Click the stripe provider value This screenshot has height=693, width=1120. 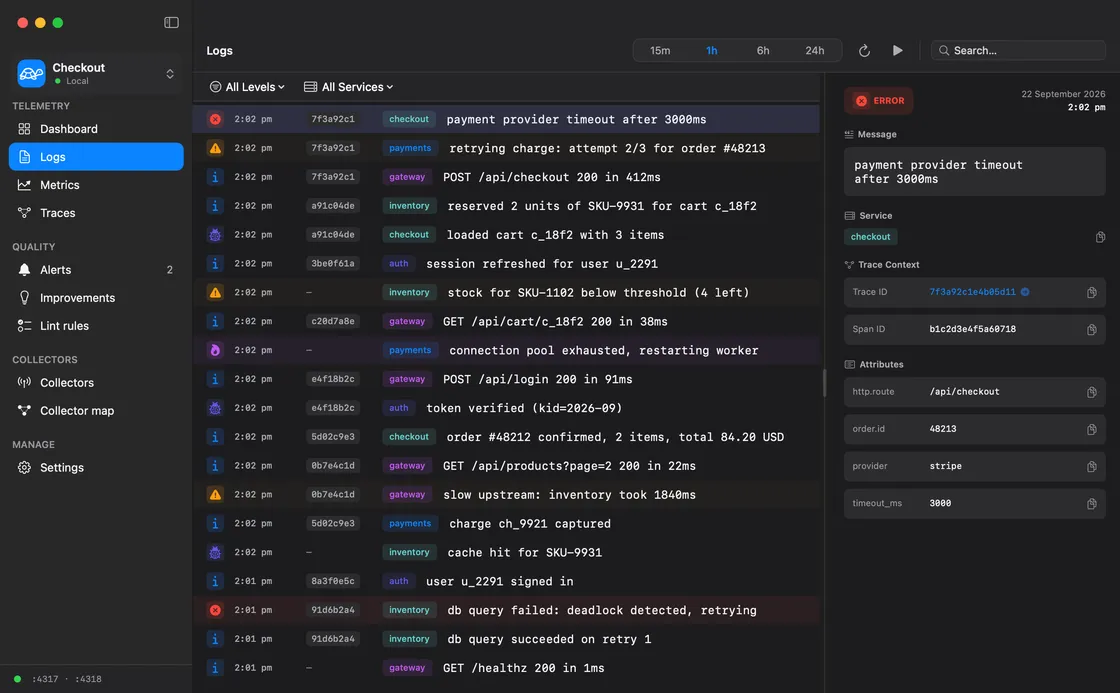click(945, 467)
